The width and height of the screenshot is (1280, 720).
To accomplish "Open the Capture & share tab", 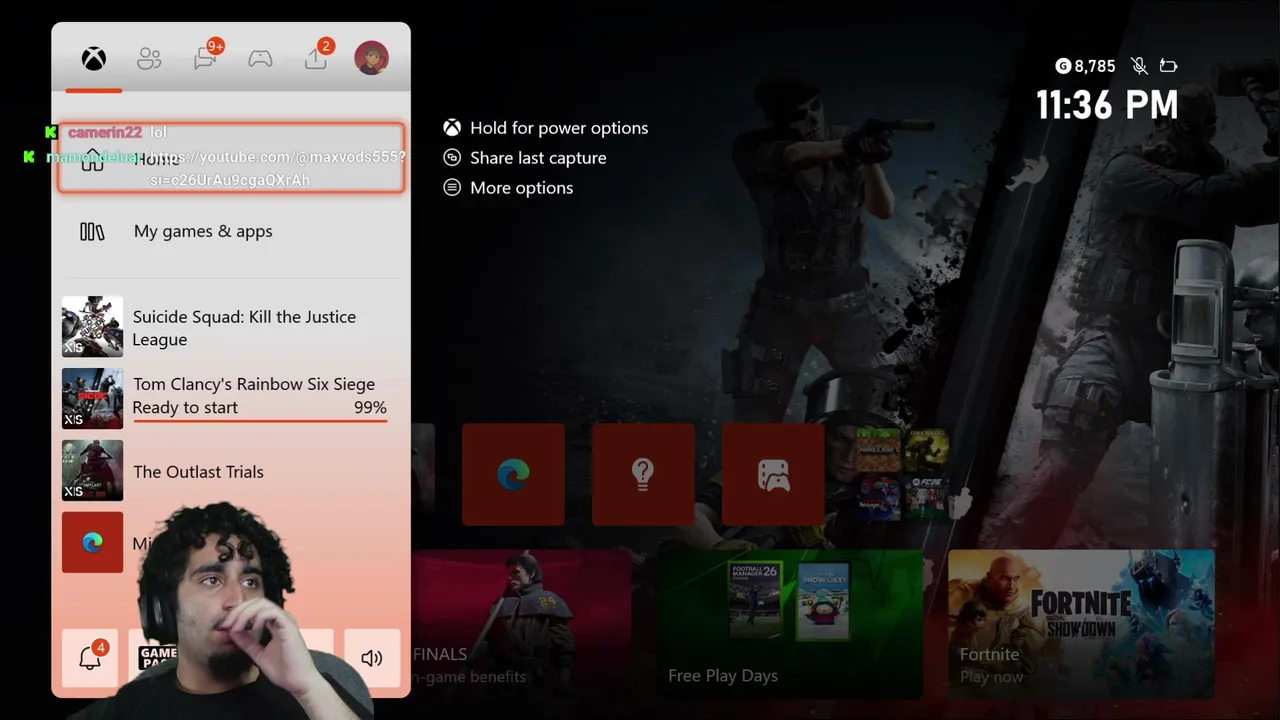I will (316, 58).
